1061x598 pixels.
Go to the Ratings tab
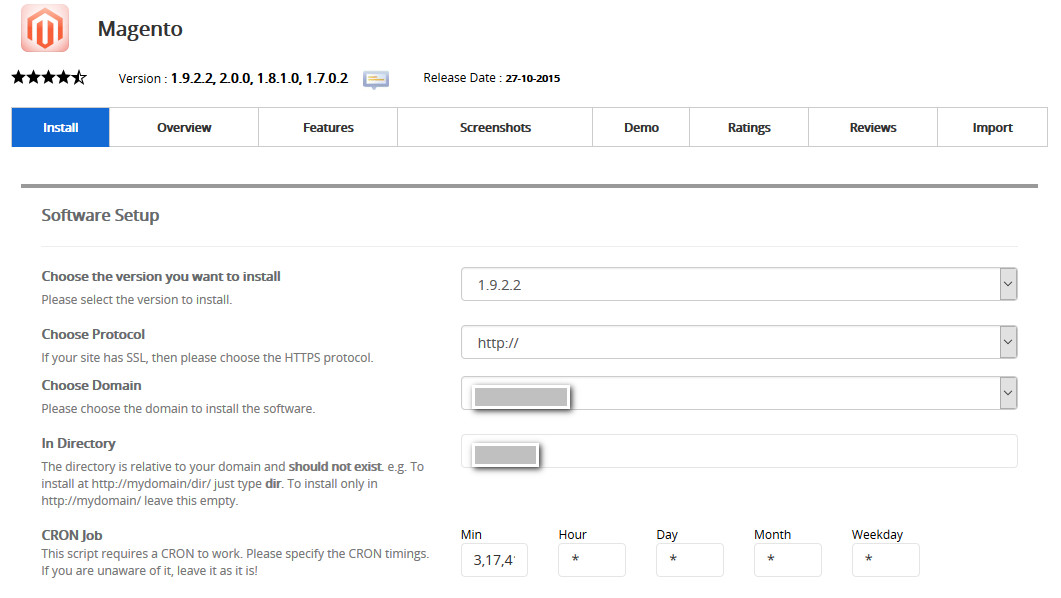pyautogui.click(x=749, y=127)
